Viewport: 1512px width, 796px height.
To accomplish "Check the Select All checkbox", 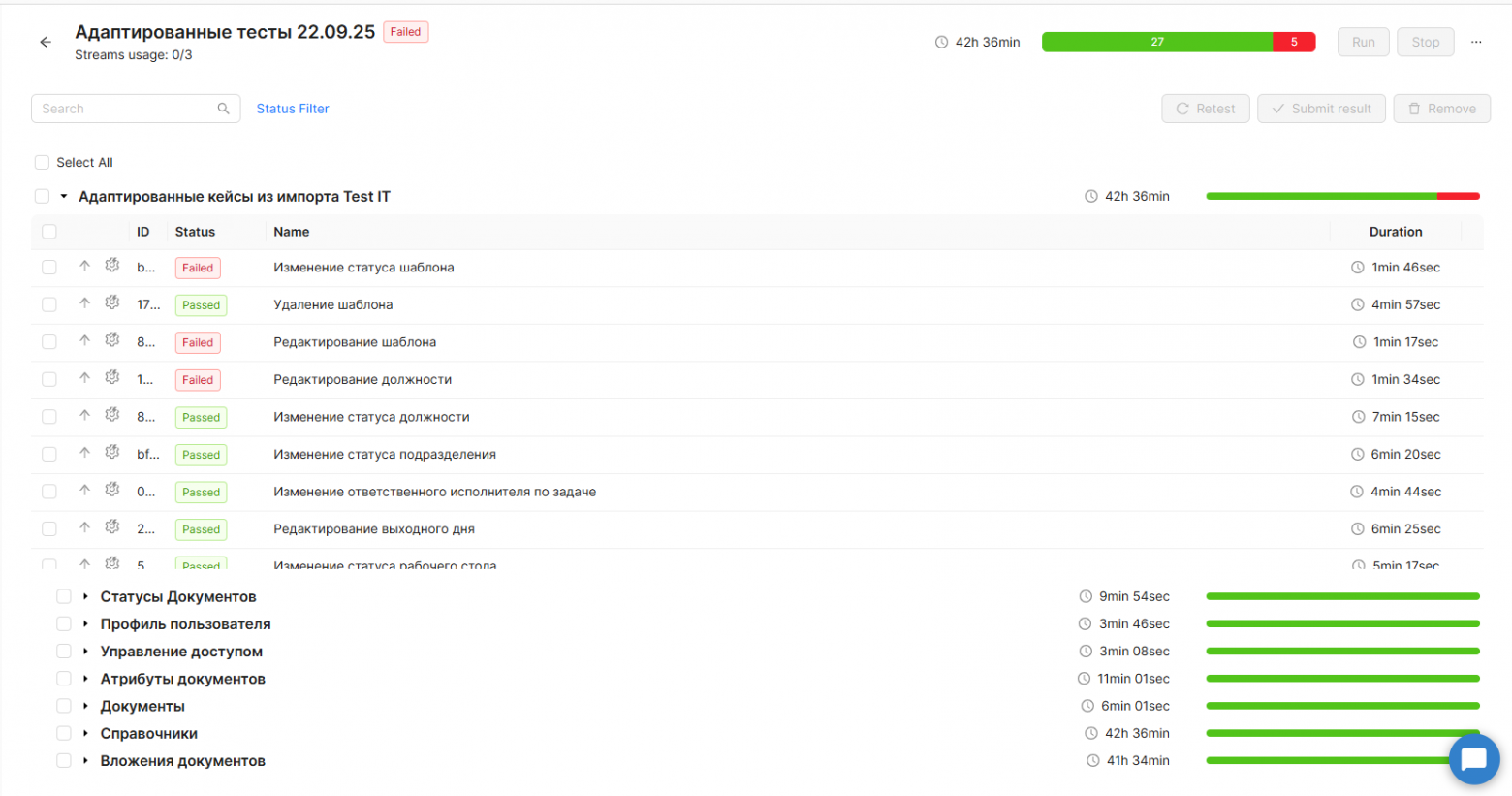I will point(42,163).
